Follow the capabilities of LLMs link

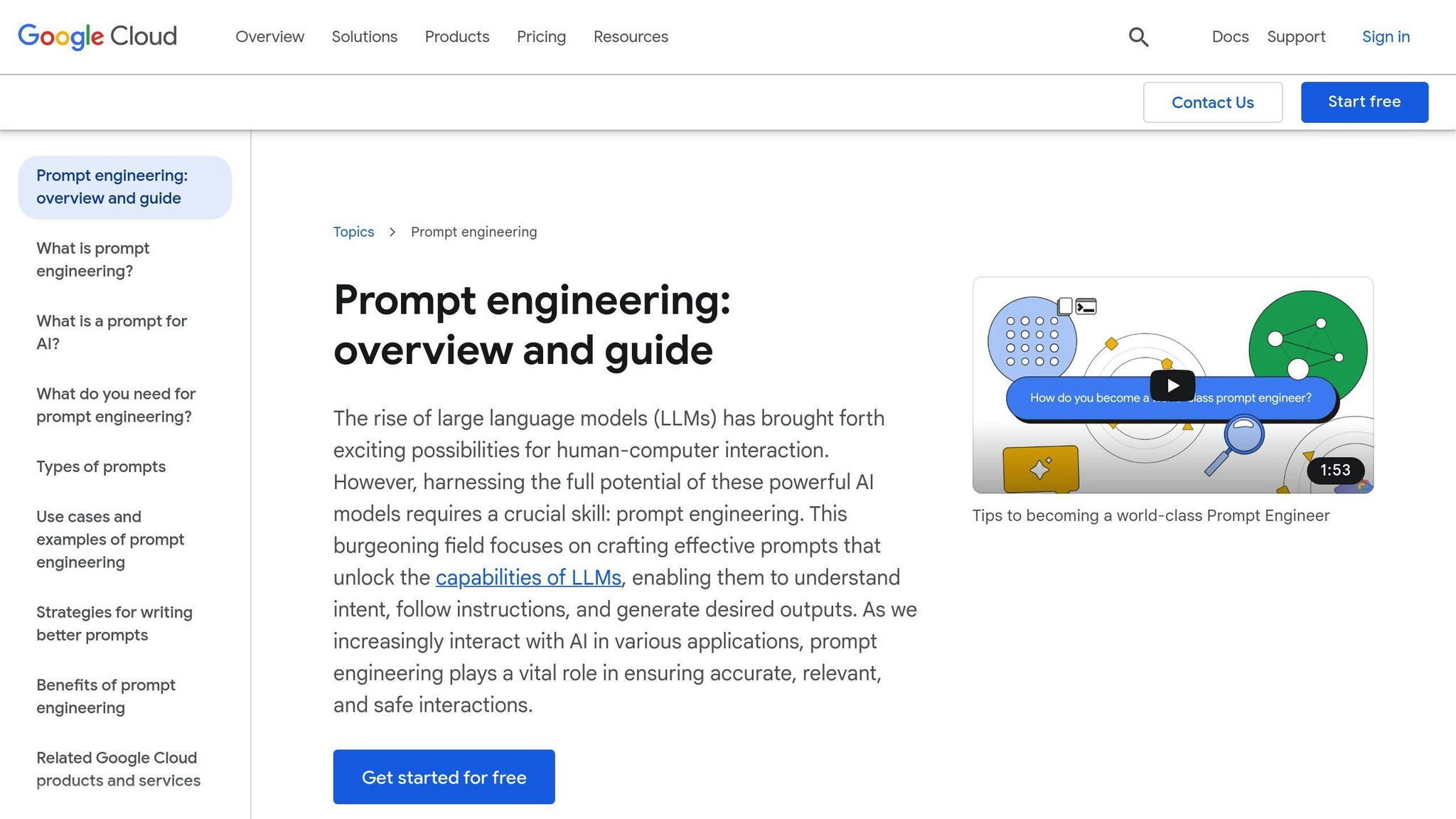528,577
